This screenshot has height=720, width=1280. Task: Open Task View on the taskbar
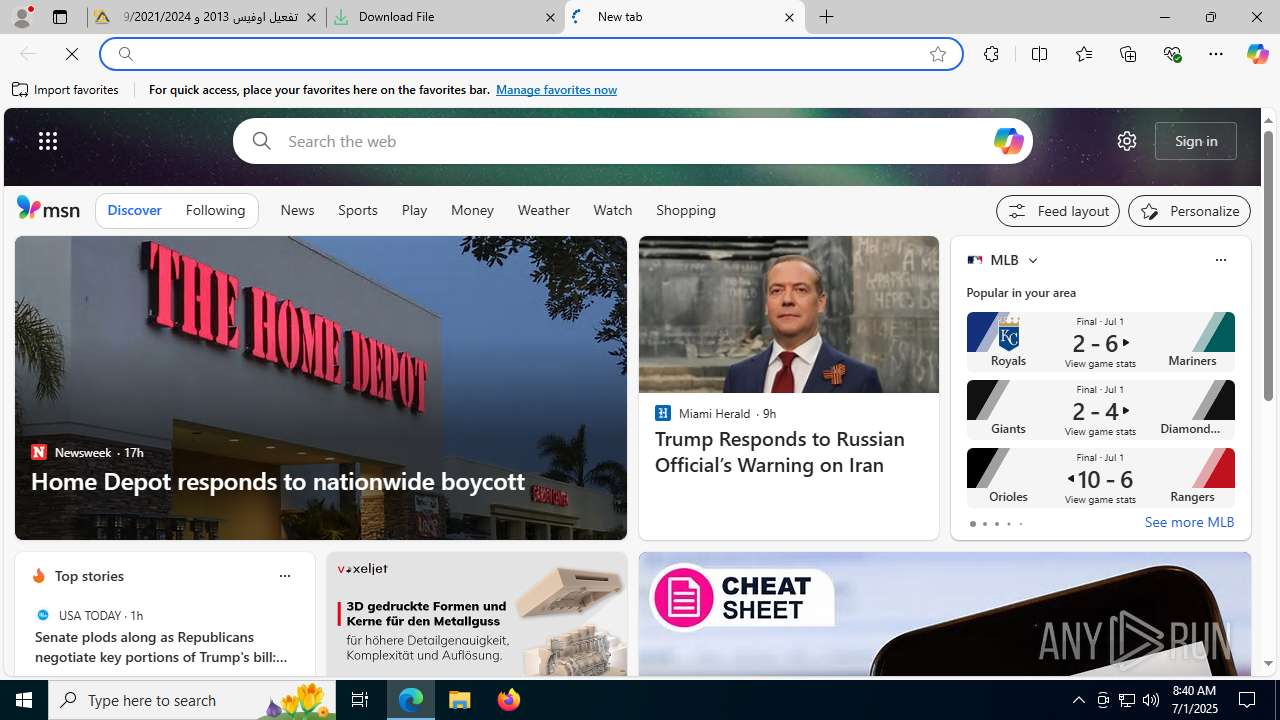tap(360, 700)
